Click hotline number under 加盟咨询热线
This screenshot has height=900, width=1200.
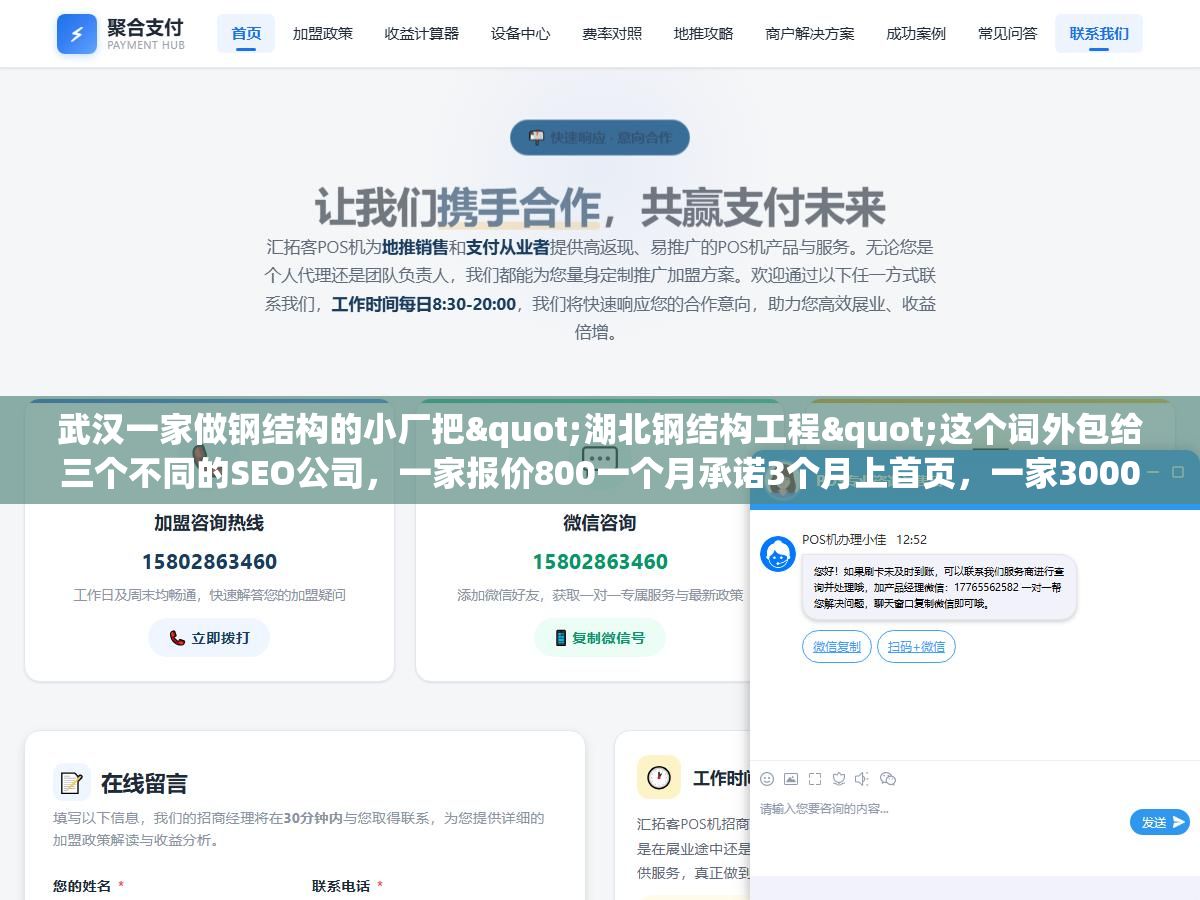pyautogui.click(x=209, y=562)
